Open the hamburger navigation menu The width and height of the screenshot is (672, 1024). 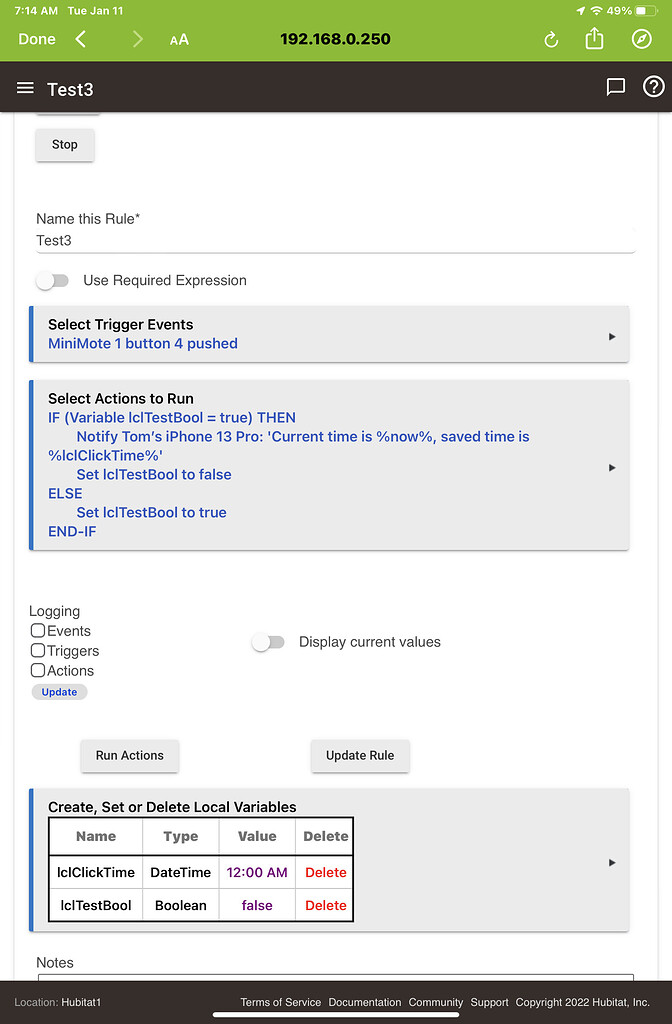tap(25, 88)
